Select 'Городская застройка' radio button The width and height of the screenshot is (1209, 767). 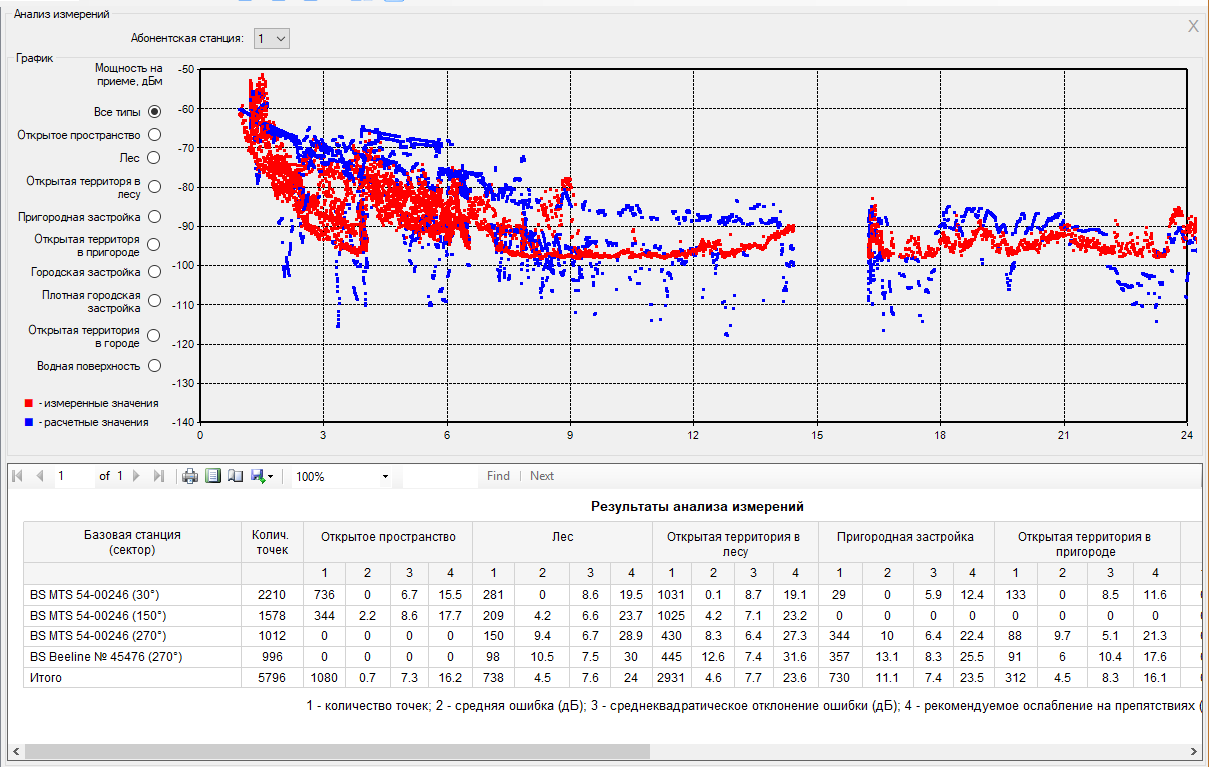pos(154,271)
